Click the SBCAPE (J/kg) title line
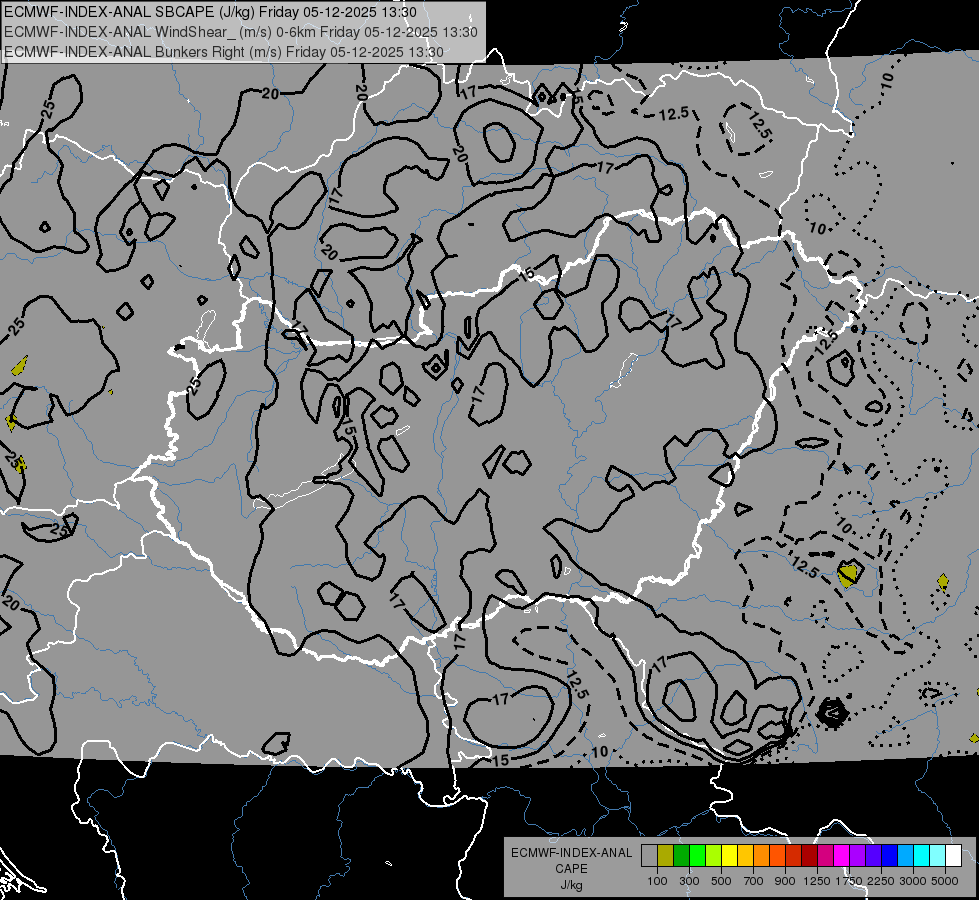The height and width of the screenshot is (900, 979). pyautogui.click(x=210, y=12)
